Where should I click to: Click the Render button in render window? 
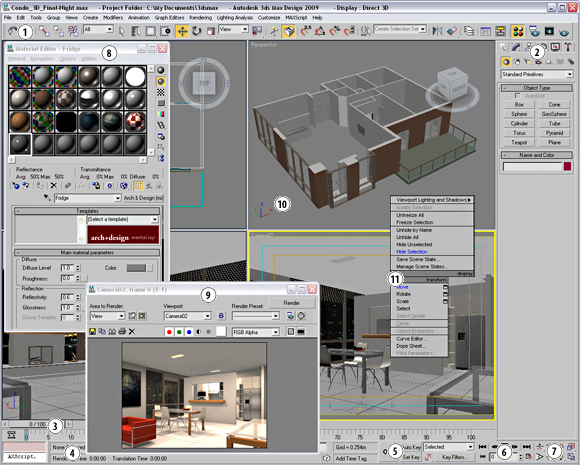pos(291,303)
